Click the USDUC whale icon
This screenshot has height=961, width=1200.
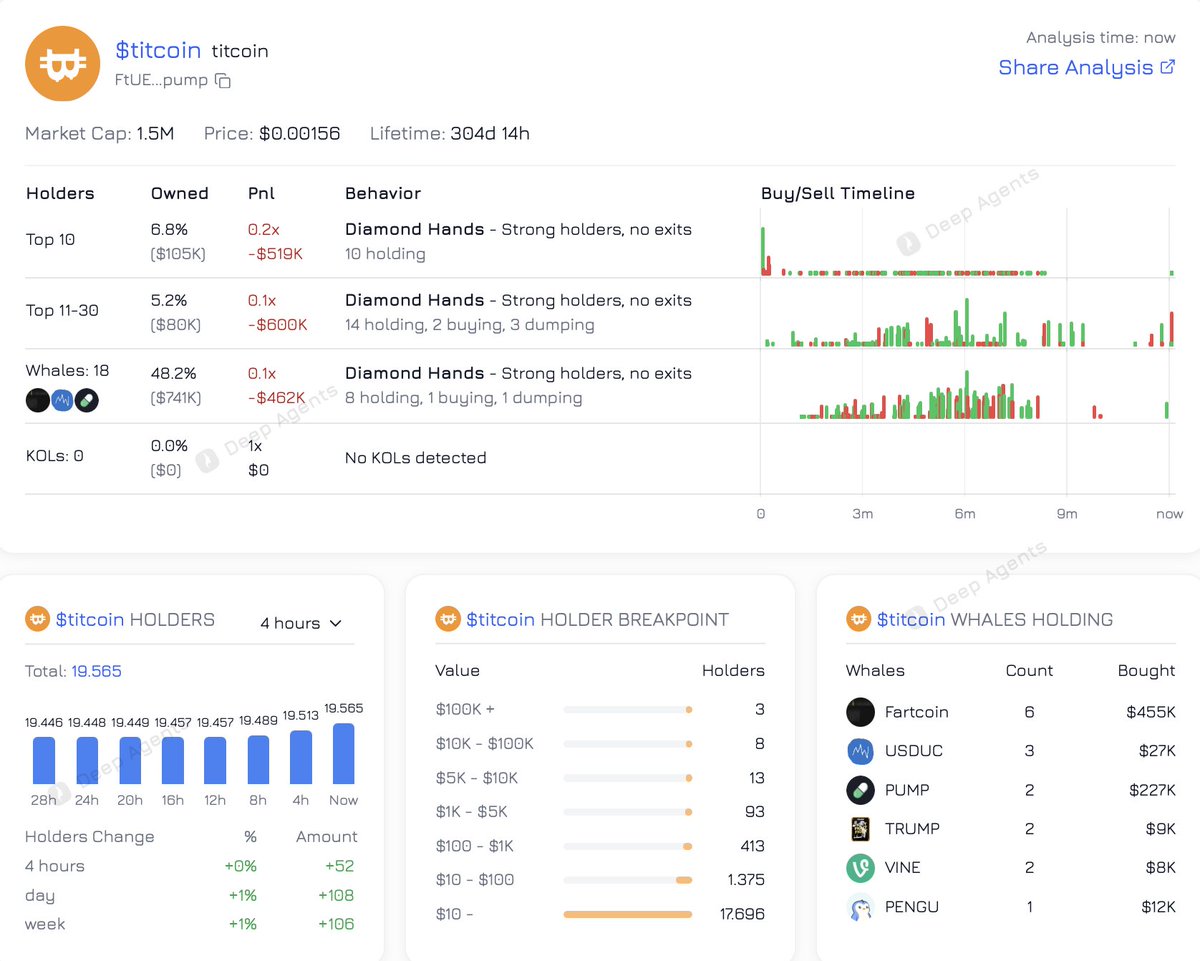860,751
